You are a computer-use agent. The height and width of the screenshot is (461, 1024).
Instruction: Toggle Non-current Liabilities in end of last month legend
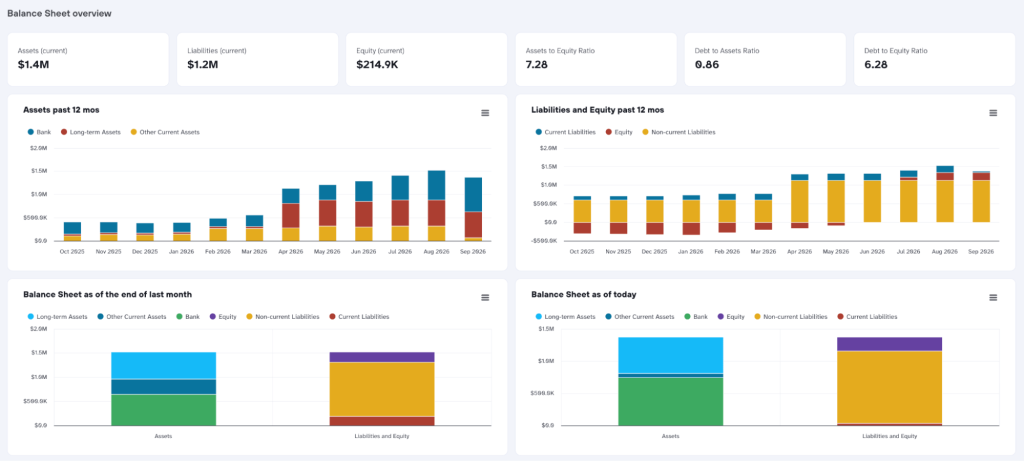click(283, 317)
